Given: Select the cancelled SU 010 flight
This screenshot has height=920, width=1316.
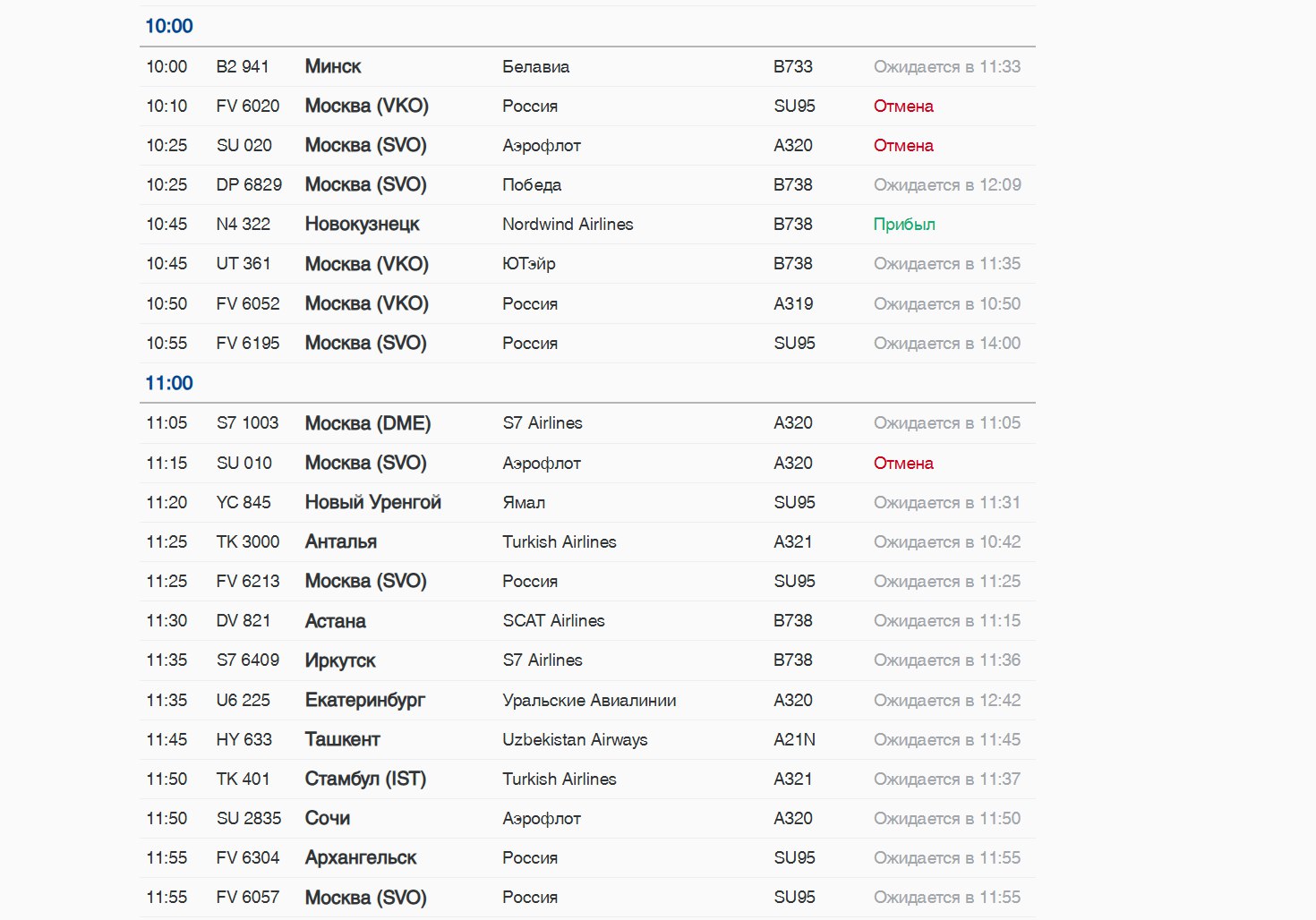Looking at the screenshot, I should (x=587, y=463).
